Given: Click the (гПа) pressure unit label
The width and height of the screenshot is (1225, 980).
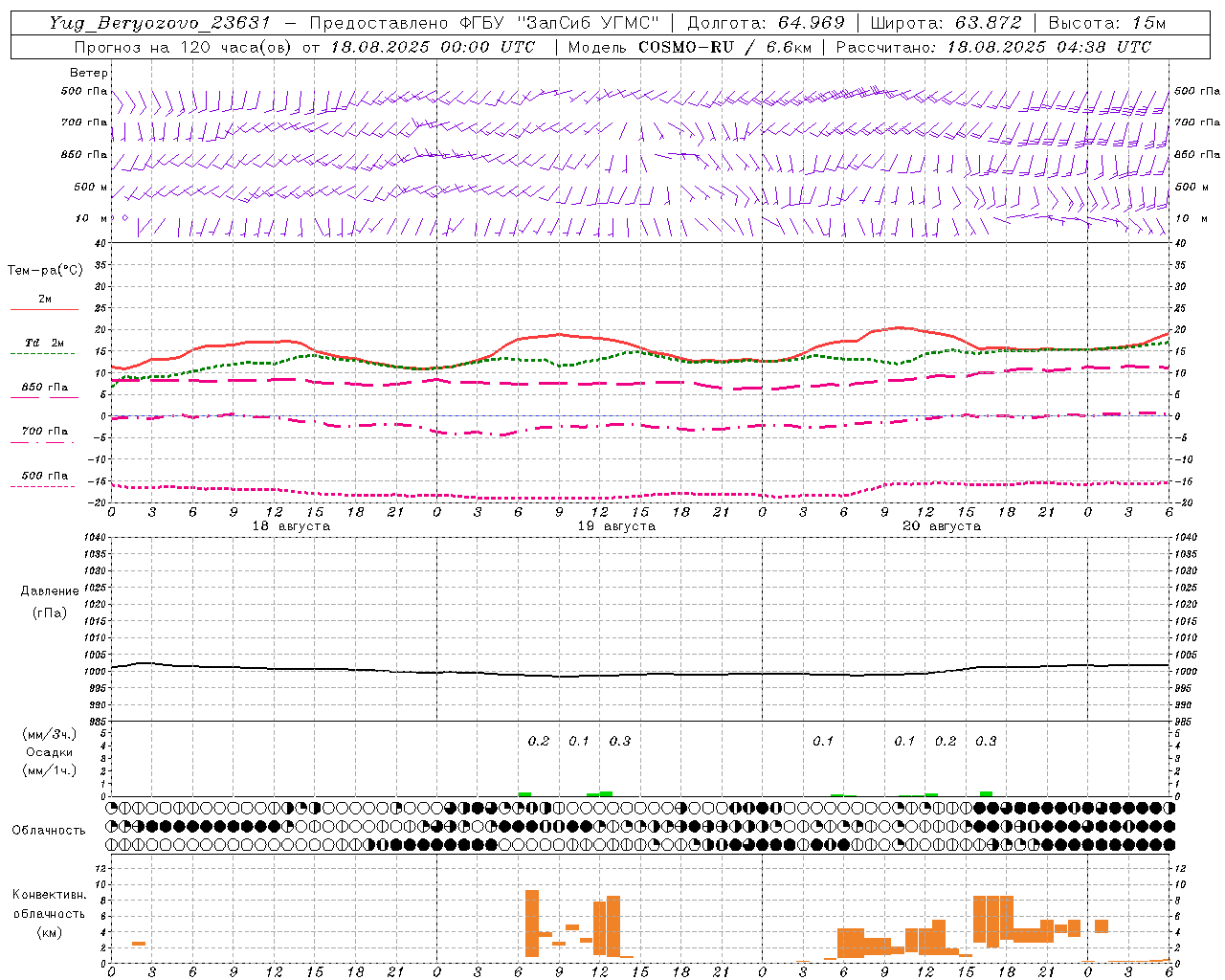Looking at the screenshot, I should pos(50,612).
